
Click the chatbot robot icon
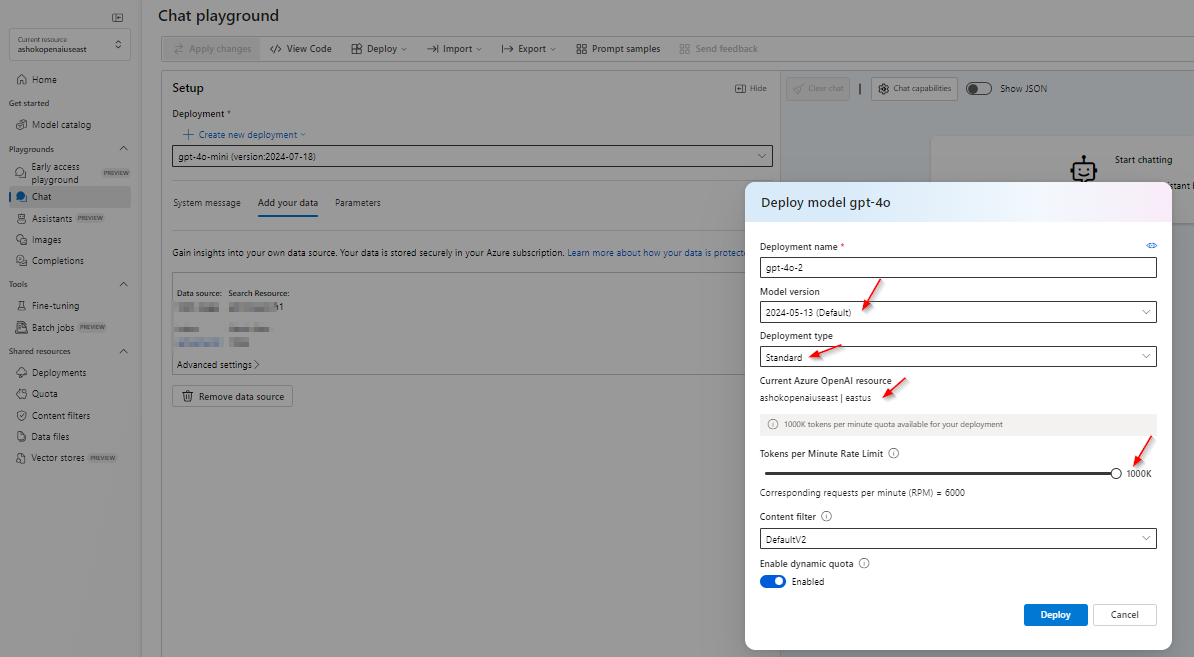tap(1083, 170)
